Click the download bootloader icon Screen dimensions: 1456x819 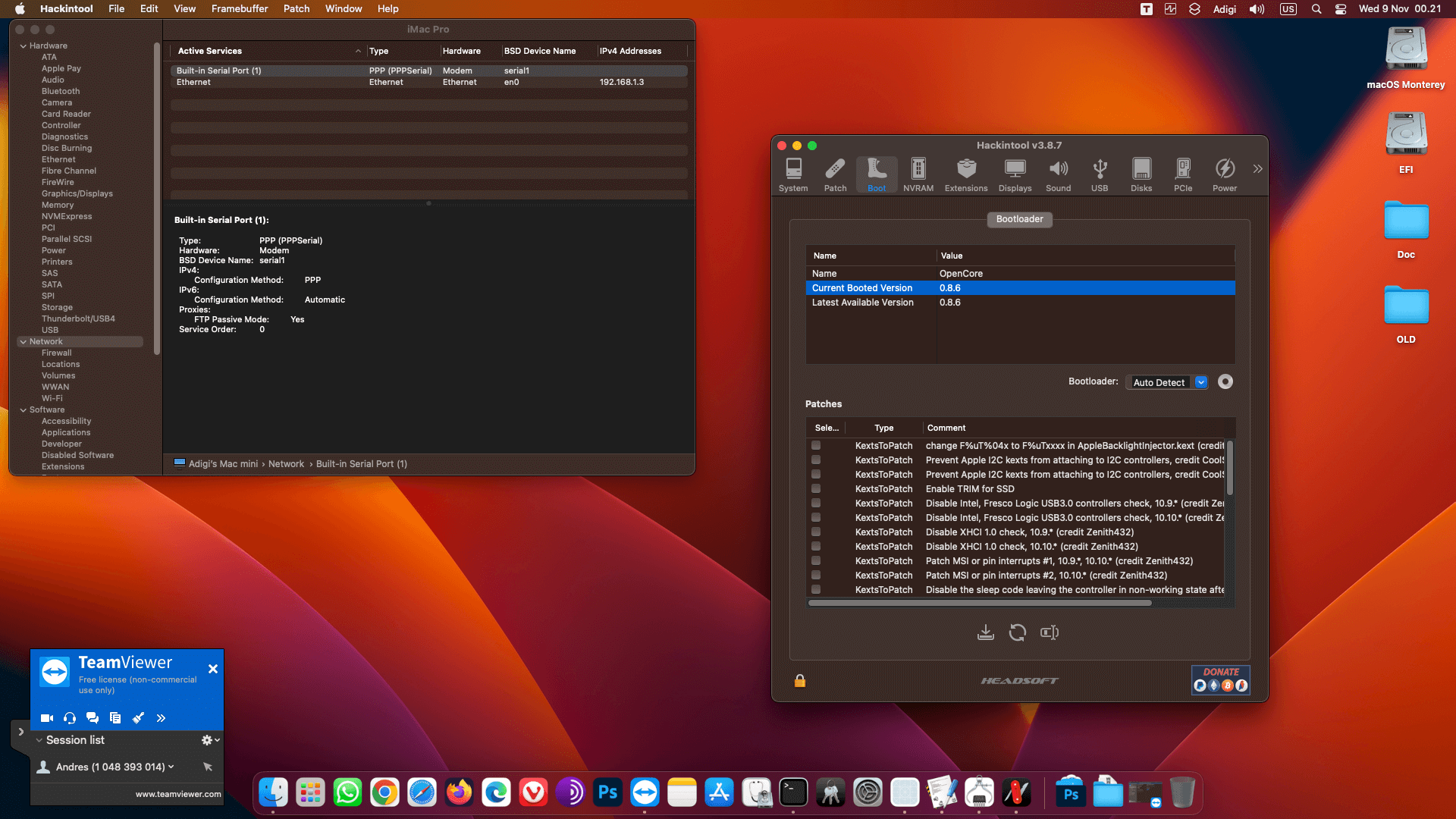[985, 632]
